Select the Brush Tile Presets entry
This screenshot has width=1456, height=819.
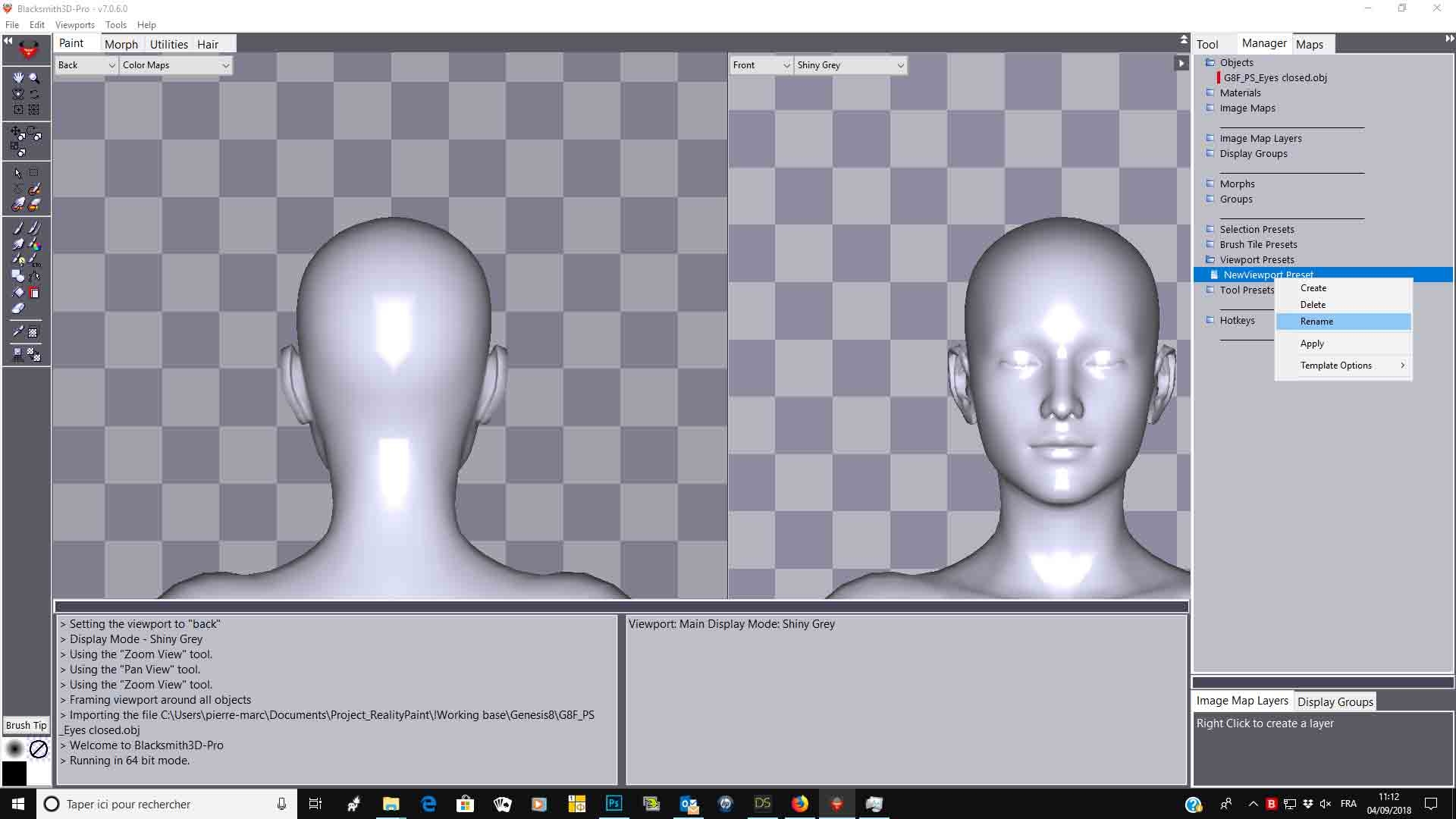1258,244
